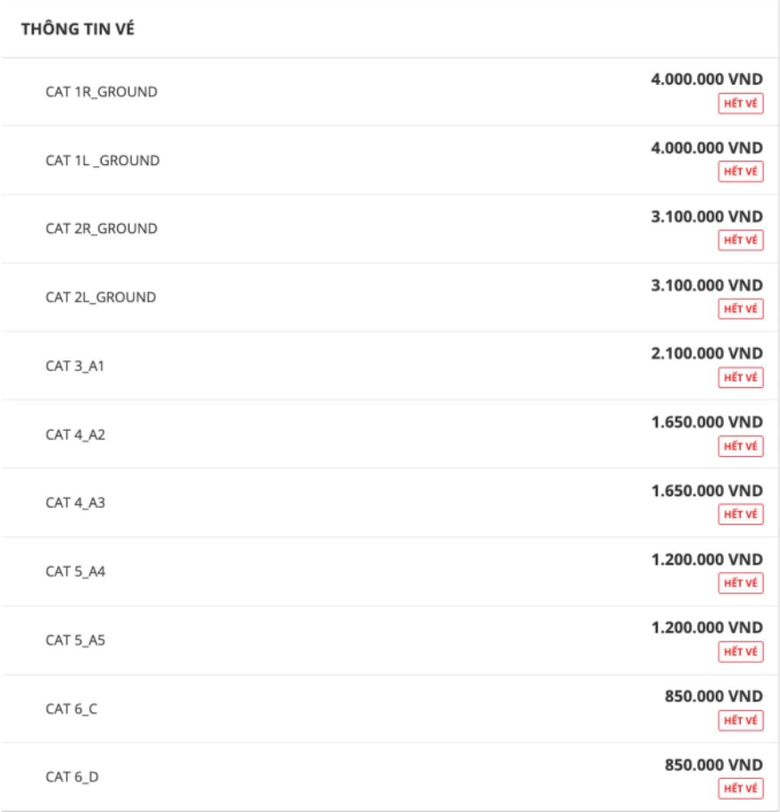Click the HẾT VÉ badge for CAT 5_A4
The image size is (780, 812).
click(x=740, y=583)
